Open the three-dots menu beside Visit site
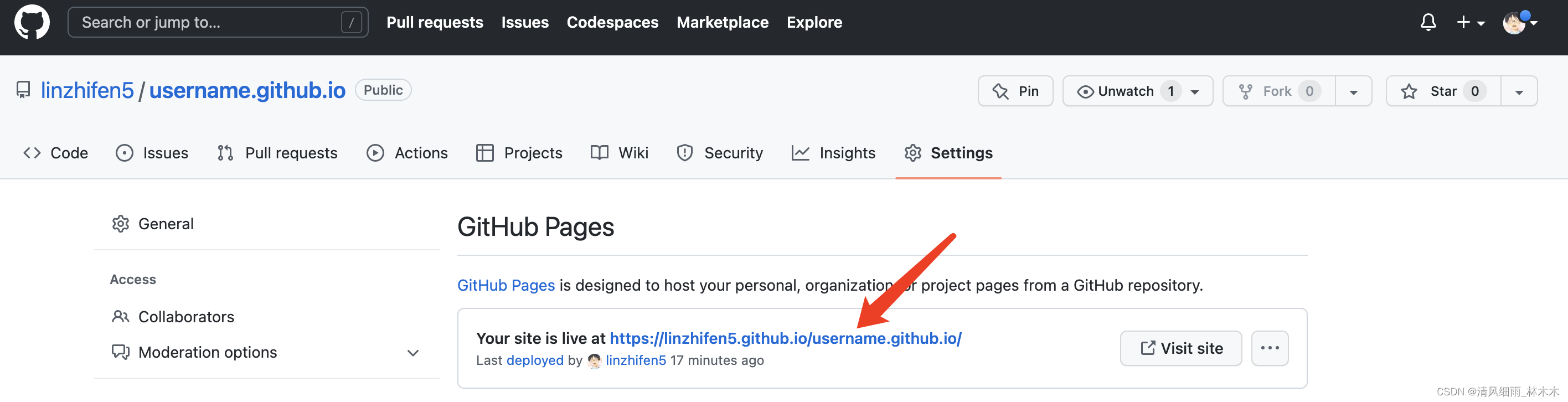This screenshot has height=402, width=1568. 1270,348
